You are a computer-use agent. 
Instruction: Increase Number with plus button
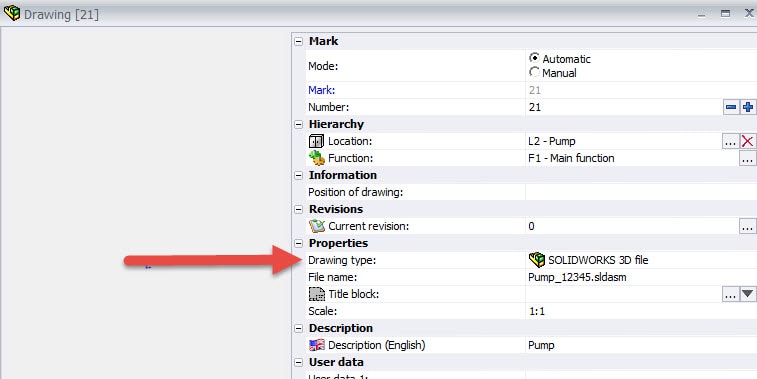(748, 107)
